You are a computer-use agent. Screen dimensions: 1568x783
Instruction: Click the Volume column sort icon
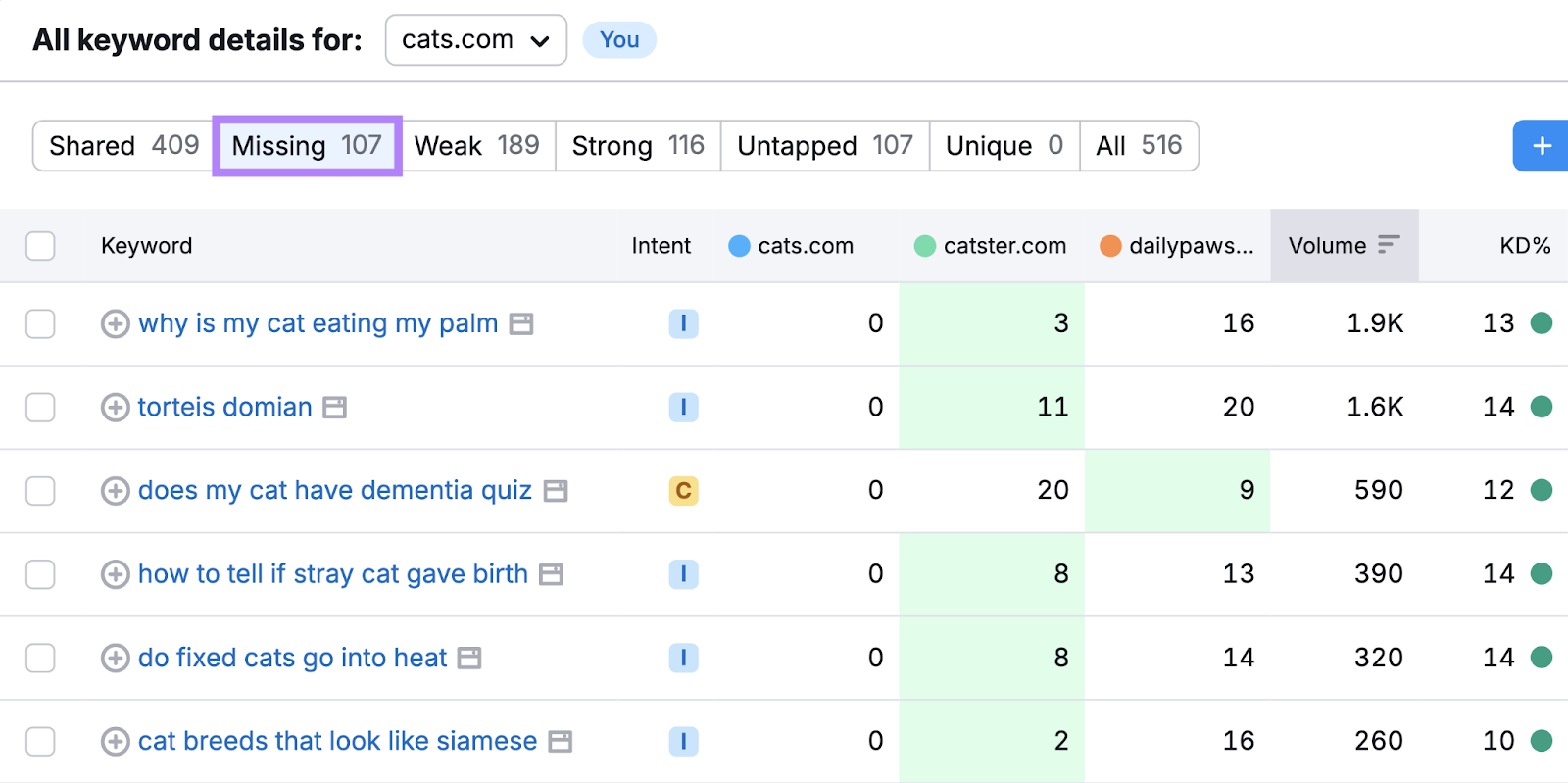pyautogui.click(x=1389, y=245)
